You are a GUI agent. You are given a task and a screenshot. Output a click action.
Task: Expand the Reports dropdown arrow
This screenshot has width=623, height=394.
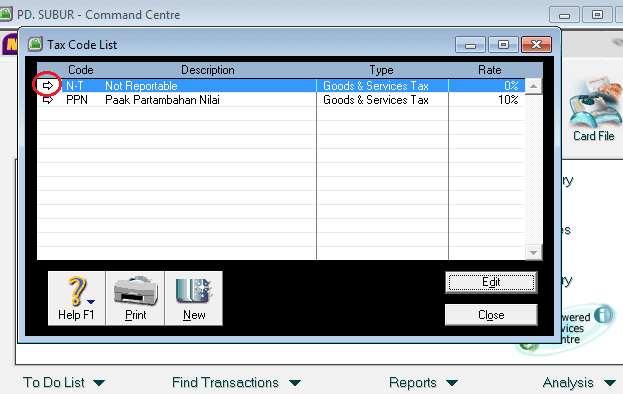(452, 383)
